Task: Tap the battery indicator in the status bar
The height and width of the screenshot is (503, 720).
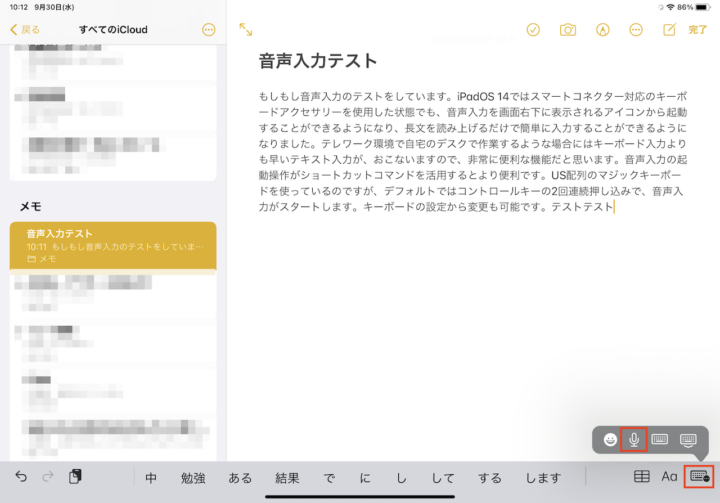Action: pos(703,7)
